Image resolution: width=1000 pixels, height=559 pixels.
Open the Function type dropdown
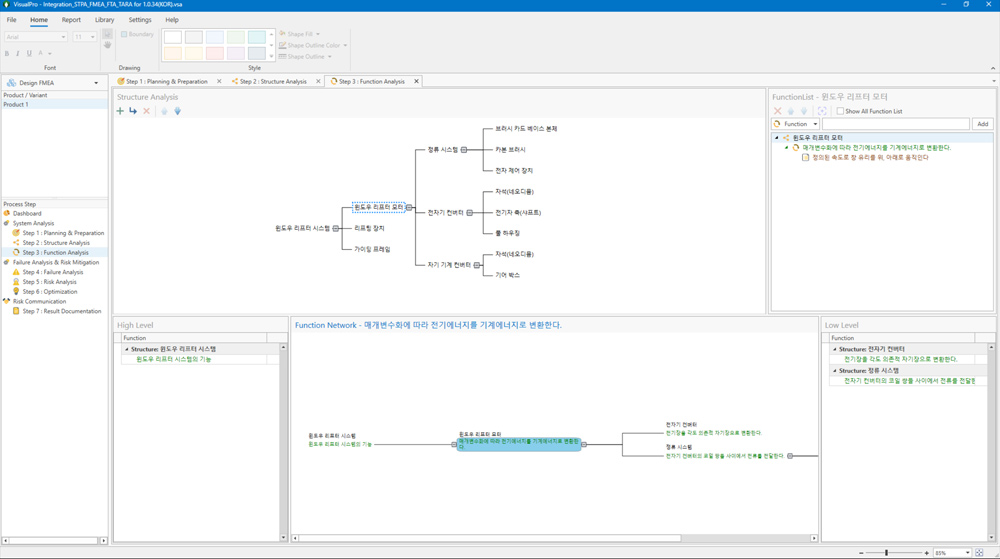[815, 124]
